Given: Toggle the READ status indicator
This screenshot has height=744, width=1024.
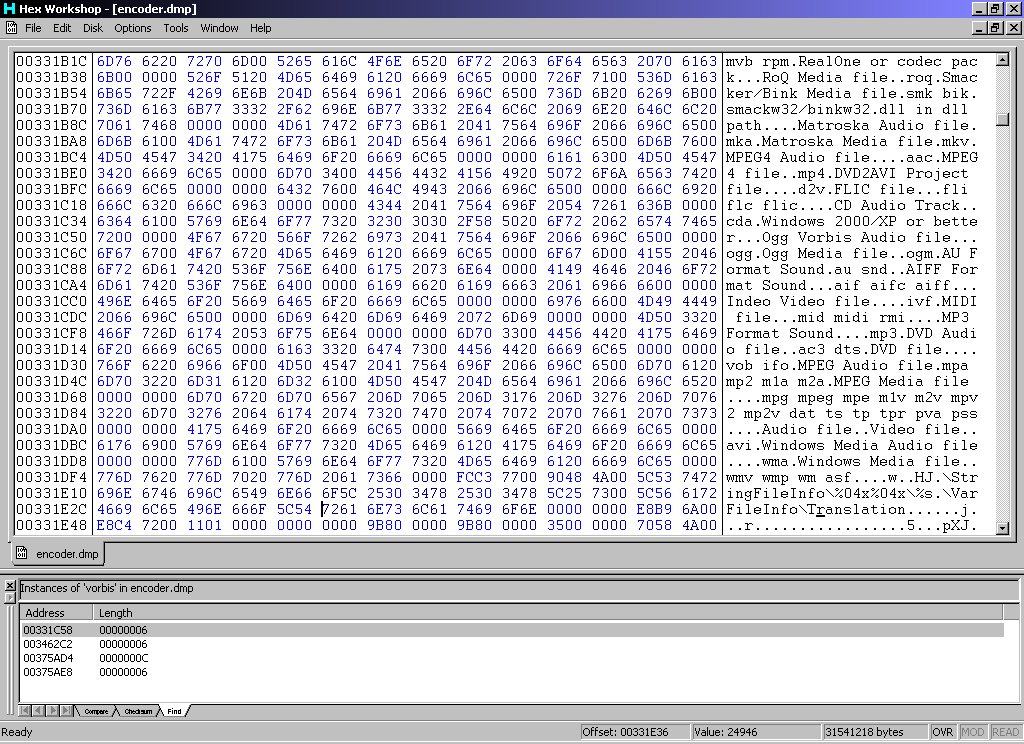Looking at the screenshot, I should 1004,732.
